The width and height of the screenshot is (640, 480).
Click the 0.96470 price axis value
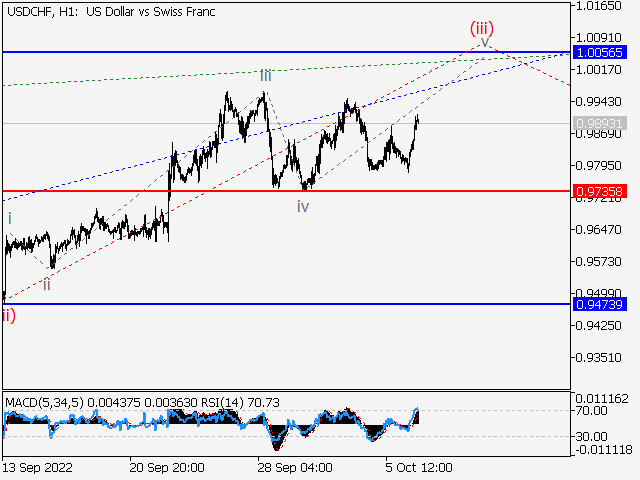(598, 229)
